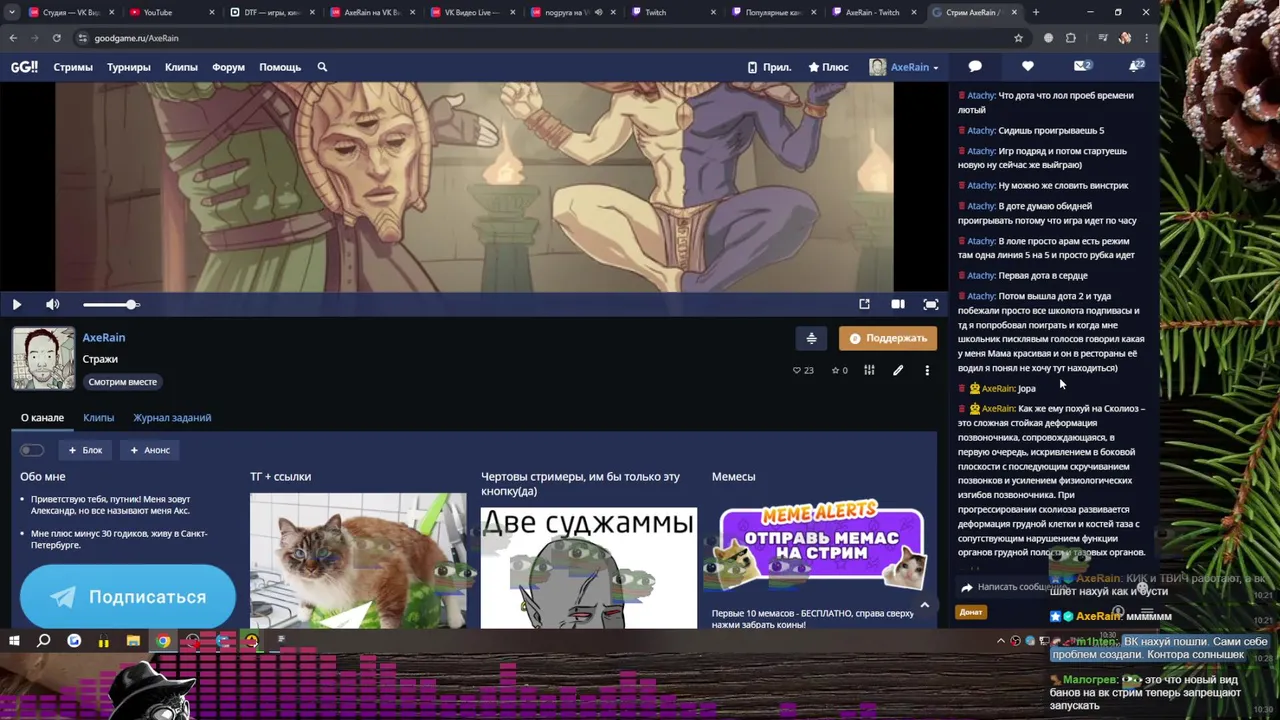Delete the Atachy message 'Сидишь проигрываешь 5'
Screen dimensions: 1280x720
point(962,131)
